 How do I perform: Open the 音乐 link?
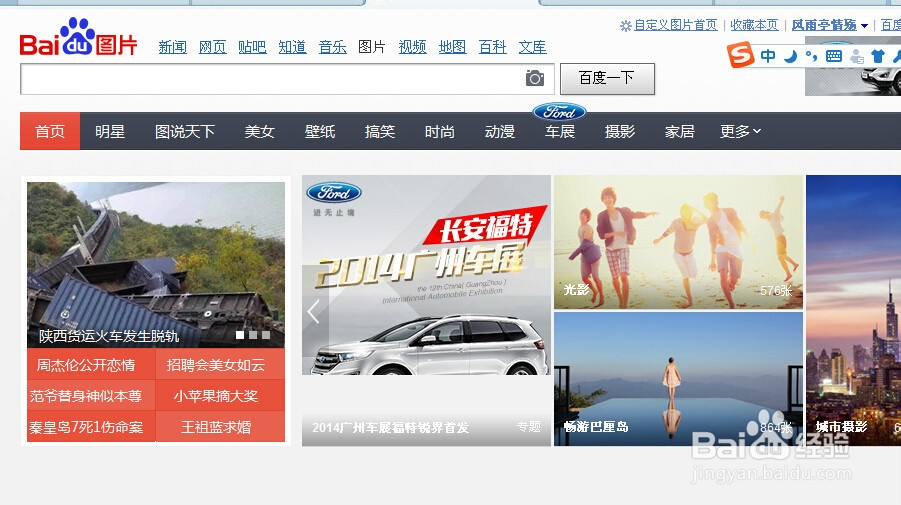point(333,47)
